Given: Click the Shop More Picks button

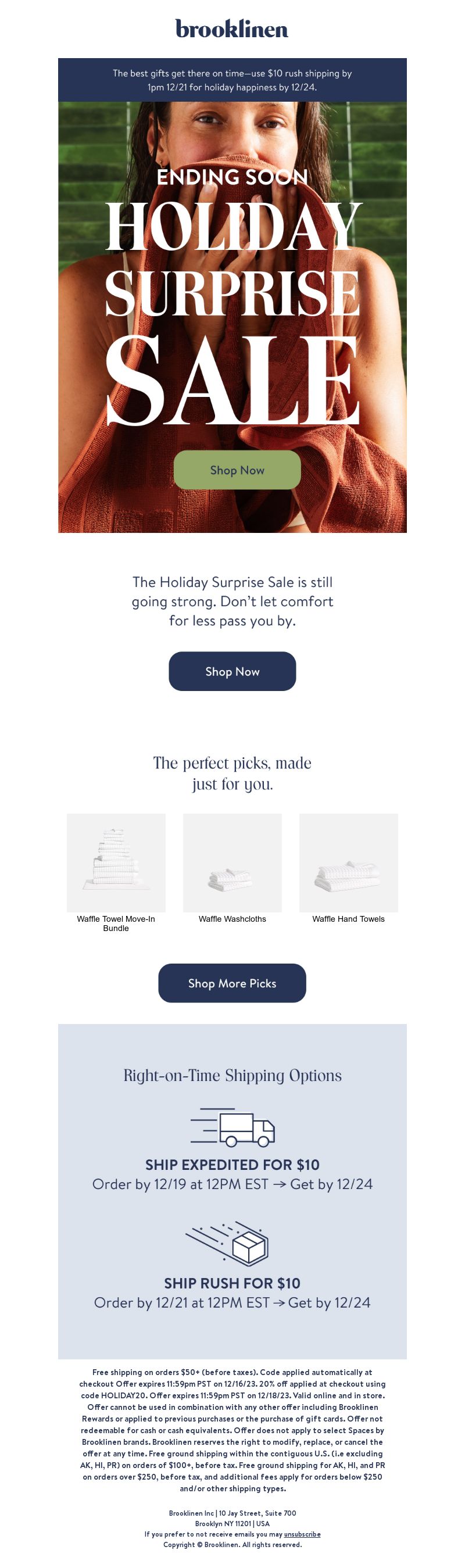Looking at the screenshot, I should tap(233, 983).
